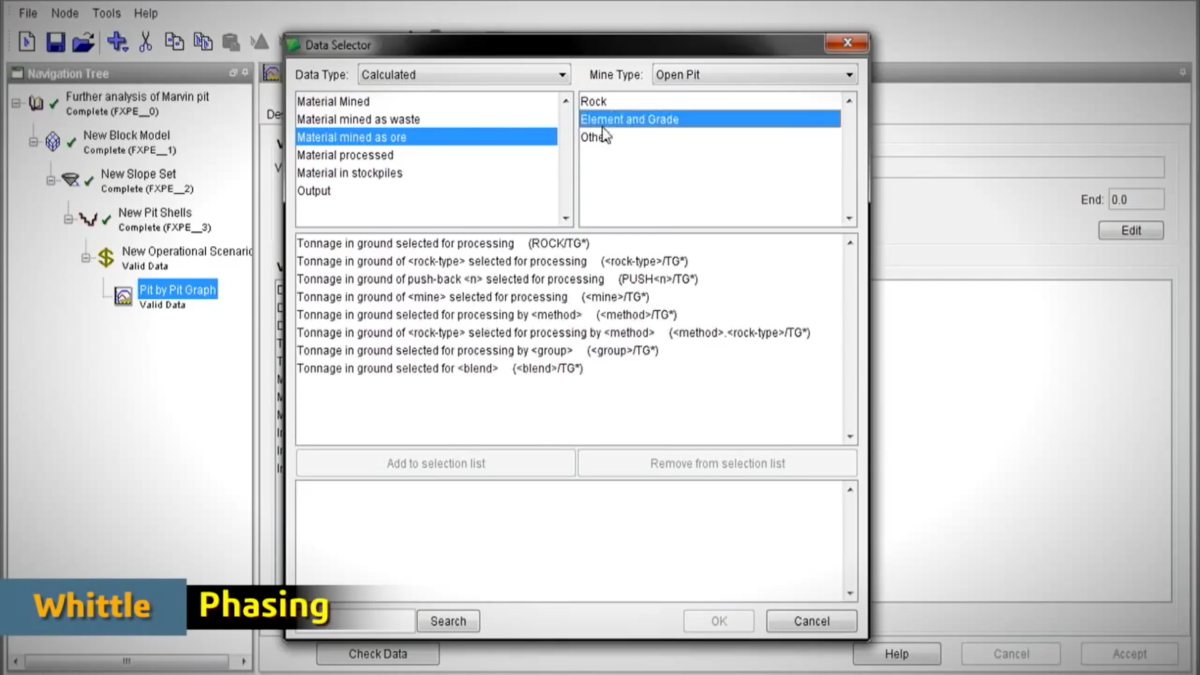Viewport: 1200px width, 675px height.
Task: Select the New Pit Shells node icon
Action: pyautogui.click(x=88, y=219)
